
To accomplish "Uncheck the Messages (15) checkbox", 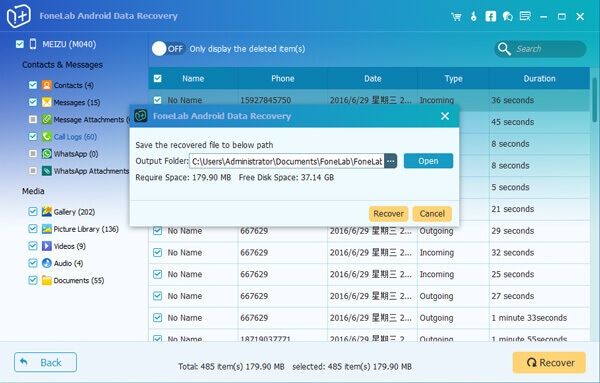I will (x=33, y=102).
